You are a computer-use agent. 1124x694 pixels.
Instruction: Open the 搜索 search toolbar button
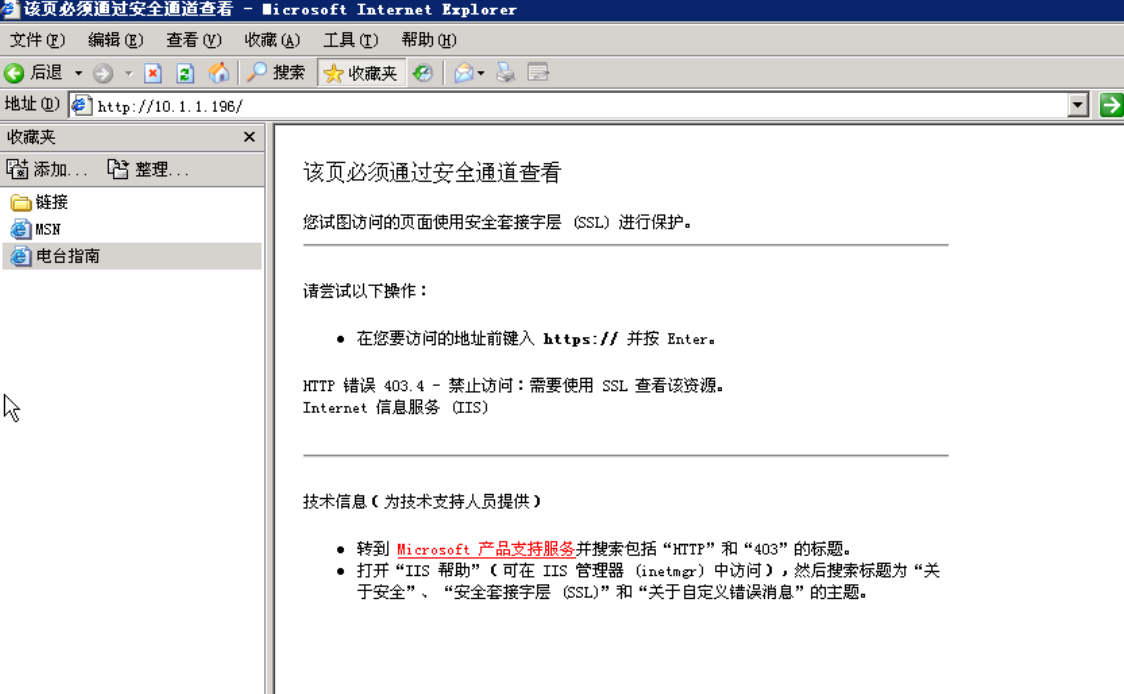pos(276,73)
